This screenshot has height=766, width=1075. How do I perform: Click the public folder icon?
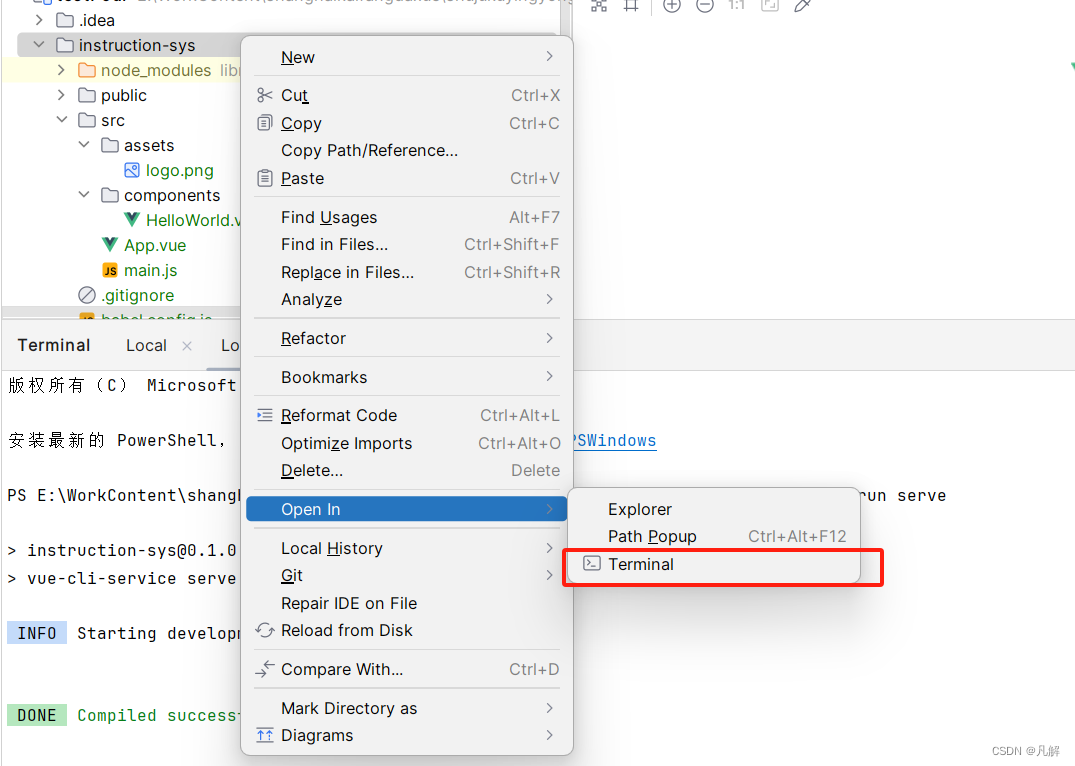[87, 95]
